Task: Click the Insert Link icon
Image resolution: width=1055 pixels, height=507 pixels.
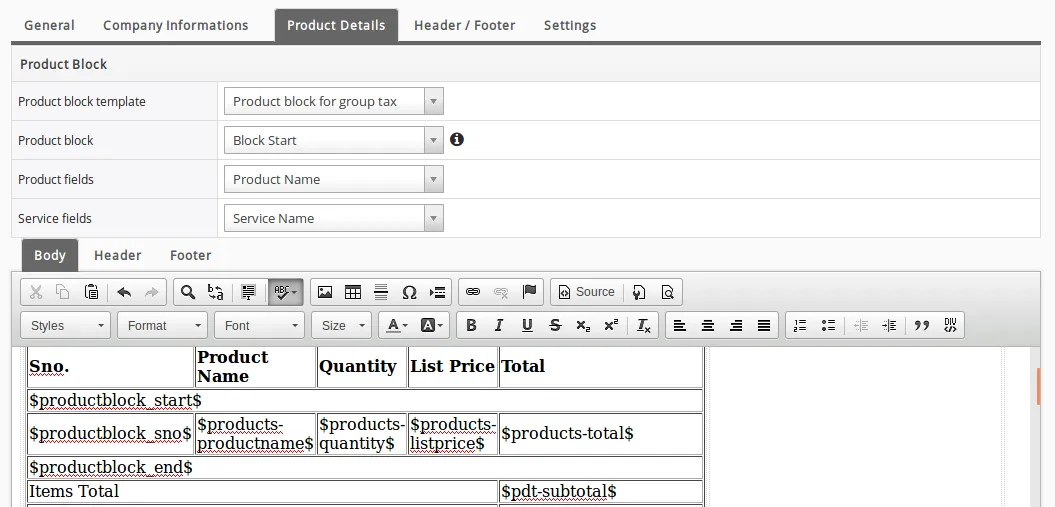Action: point(473,292)
